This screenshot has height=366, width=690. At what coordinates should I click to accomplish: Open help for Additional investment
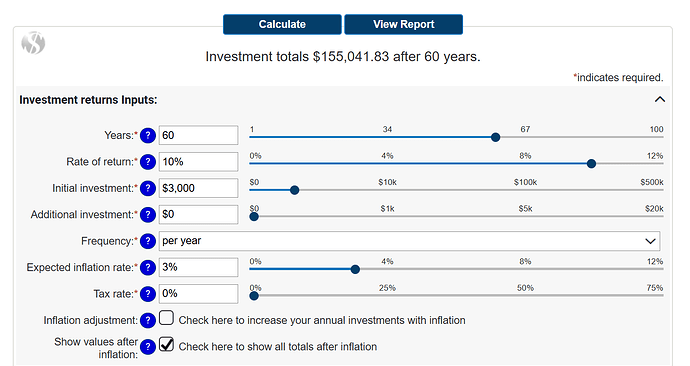click(148, 215)
